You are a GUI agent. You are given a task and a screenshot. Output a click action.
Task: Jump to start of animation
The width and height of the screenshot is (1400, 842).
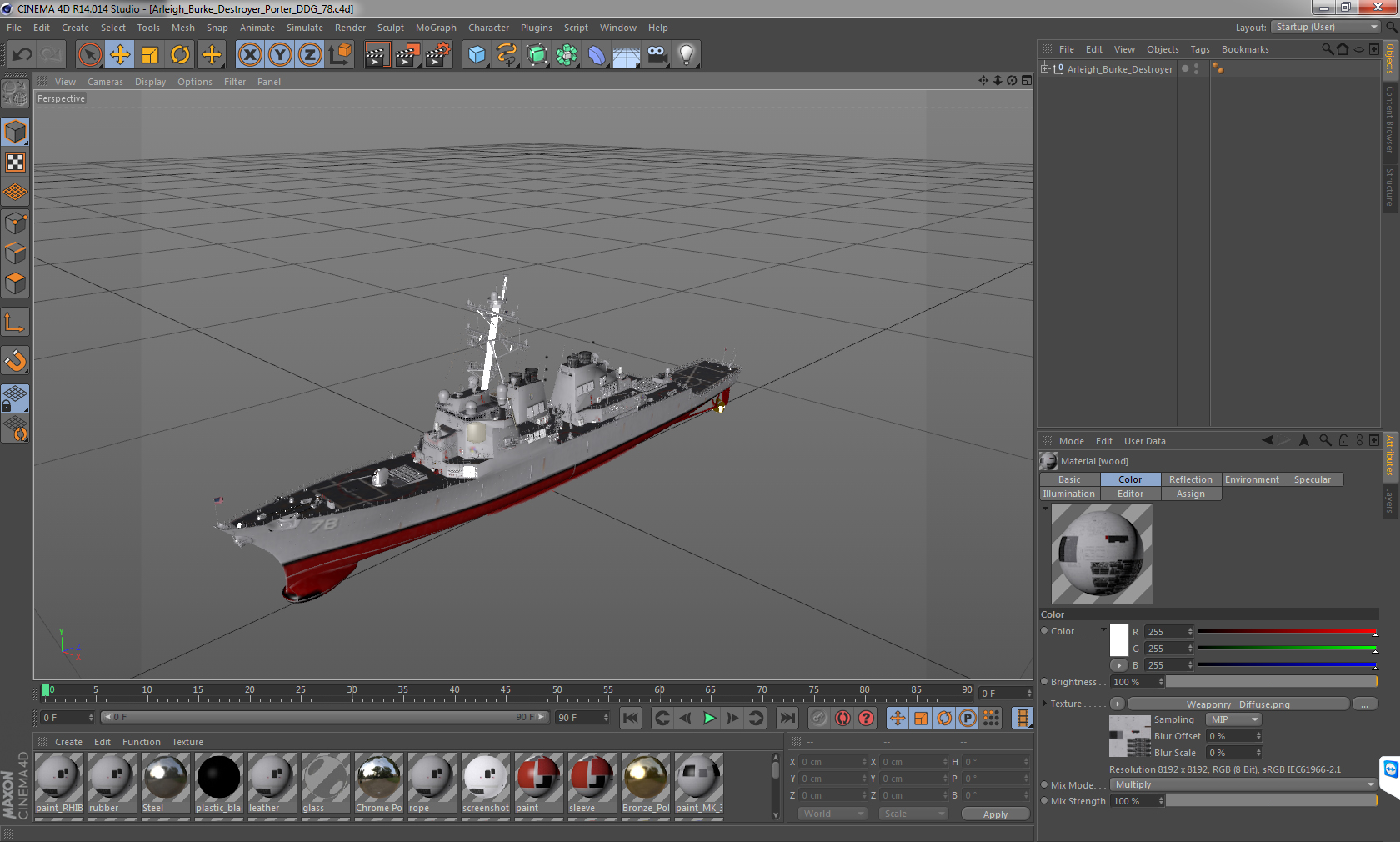coord(631,718)
